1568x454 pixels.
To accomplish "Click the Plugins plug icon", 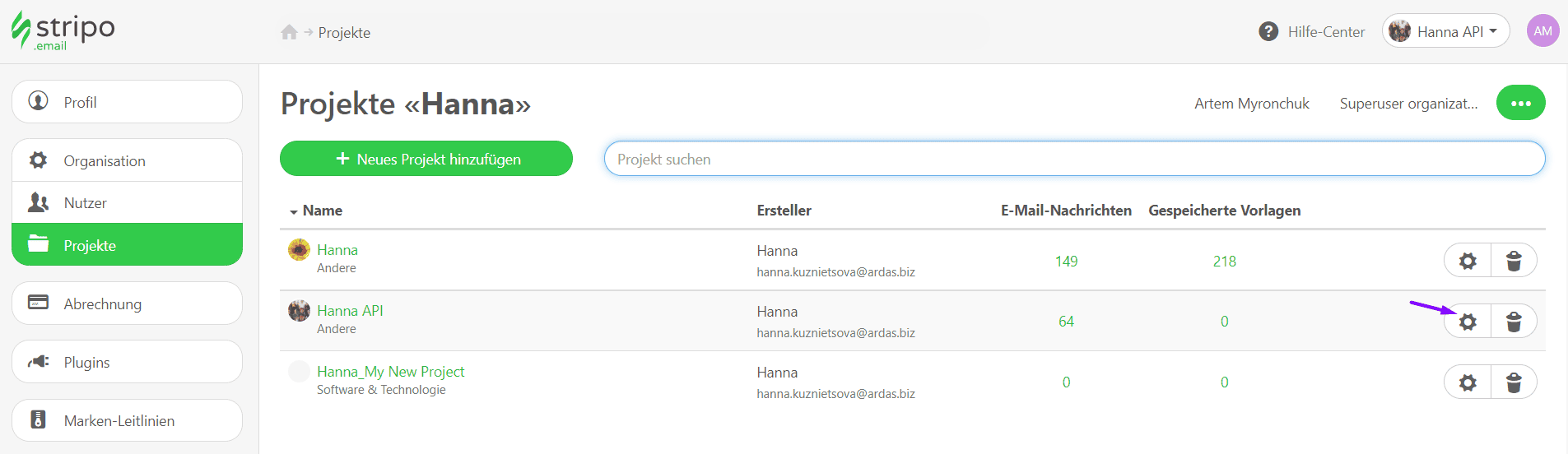I will [38, 361].
